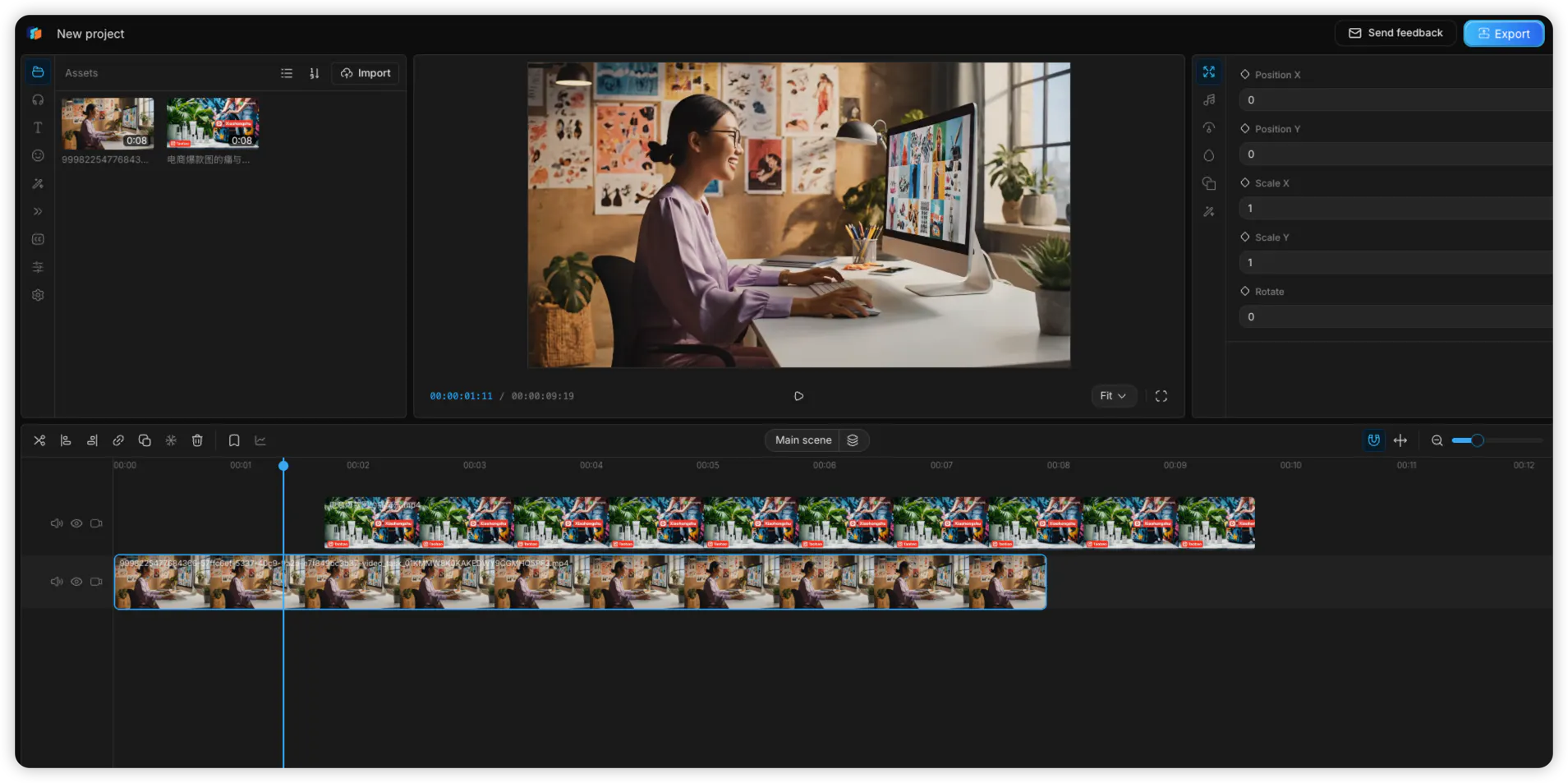This screenshot has width=1568, height=783.
Task: Toggle lower track camera icon
Action: [x=96, y=582]
